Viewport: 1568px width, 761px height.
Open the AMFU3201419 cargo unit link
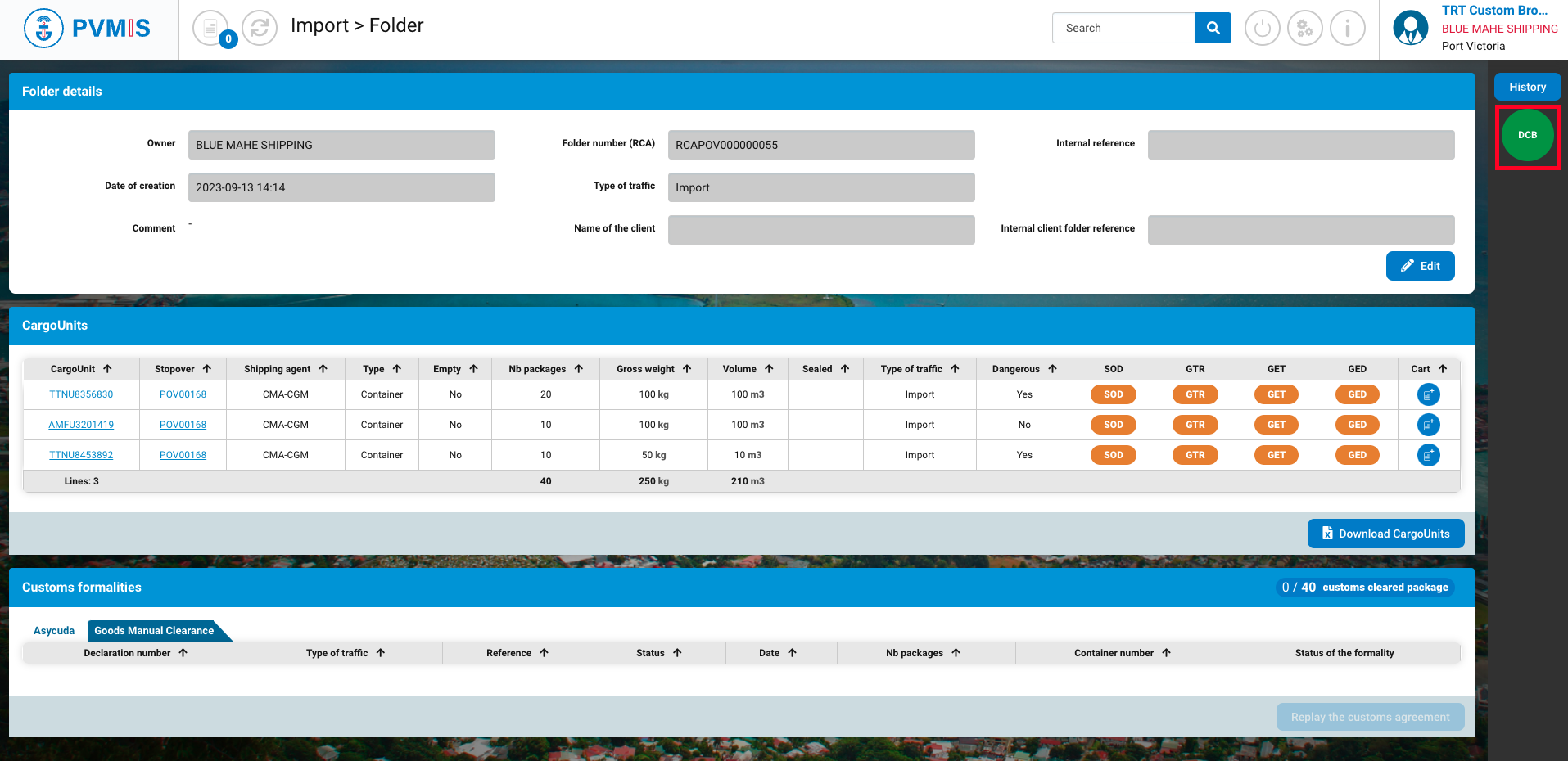tap(81, 425)
